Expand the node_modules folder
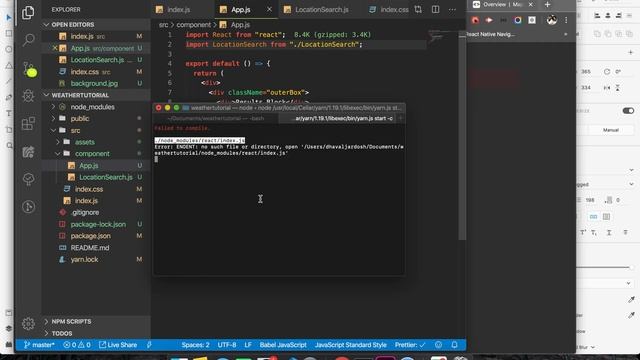 (x=96, y=107)
